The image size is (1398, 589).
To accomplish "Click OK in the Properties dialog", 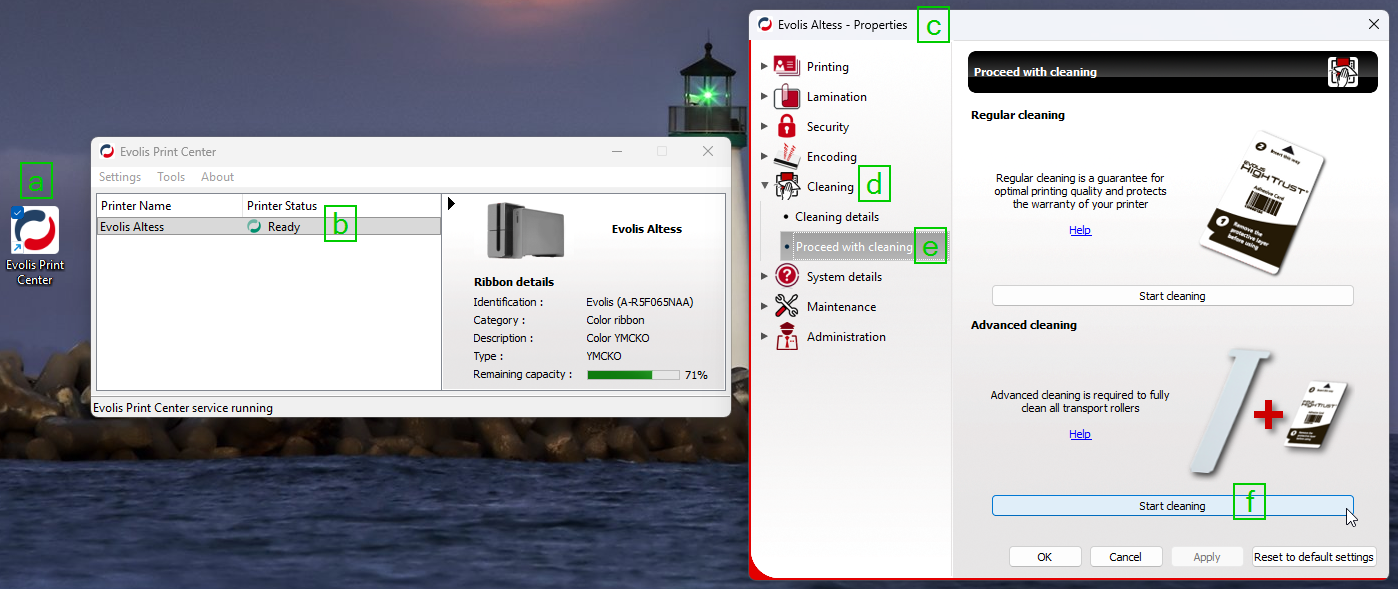I will click(x=1045, y=557).
